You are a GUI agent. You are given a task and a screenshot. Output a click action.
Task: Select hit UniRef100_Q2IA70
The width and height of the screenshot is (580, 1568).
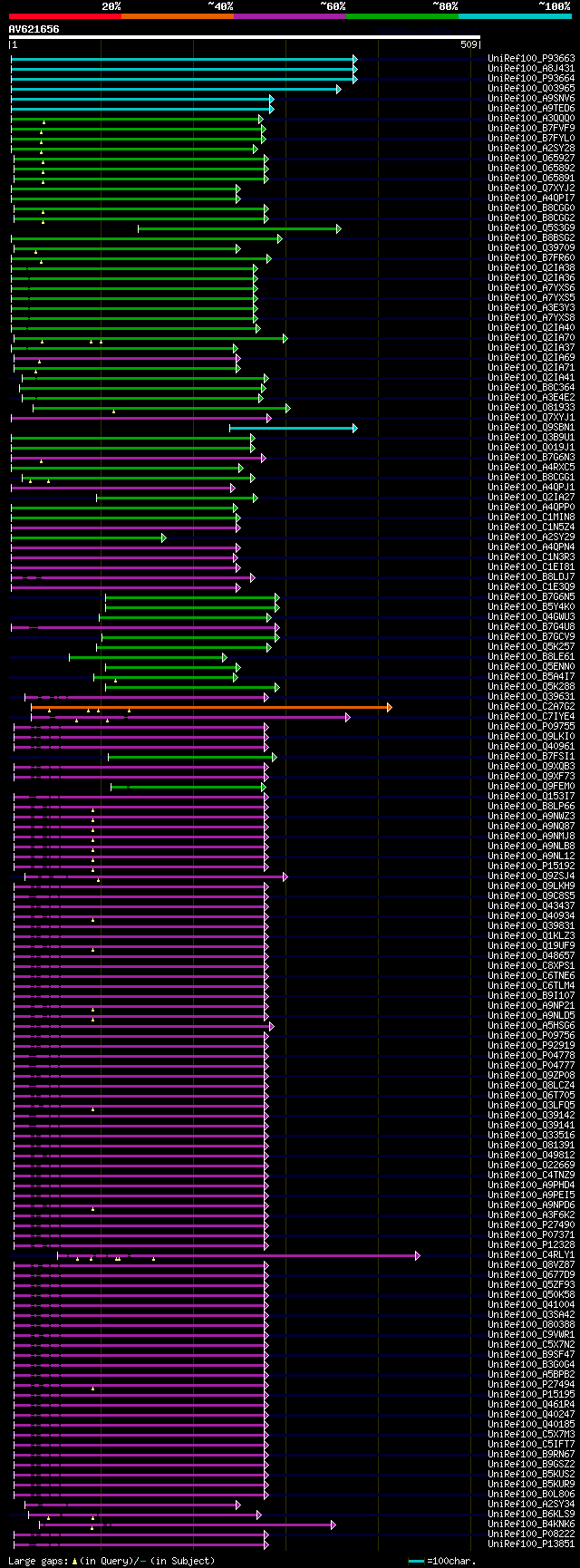pyautogui.click(x=531, y=338)
